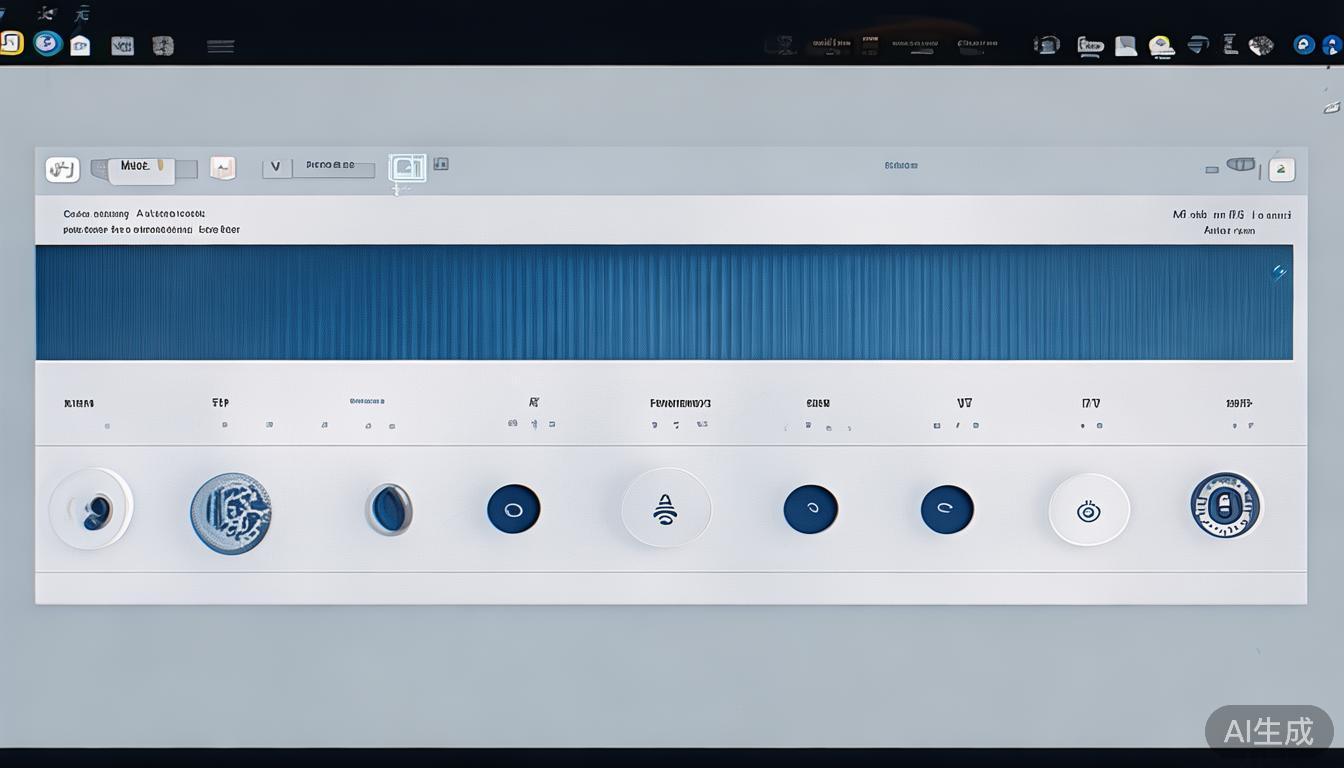Click the small pink square toolbar icon
1344x768 pixels.
point(222,168)
